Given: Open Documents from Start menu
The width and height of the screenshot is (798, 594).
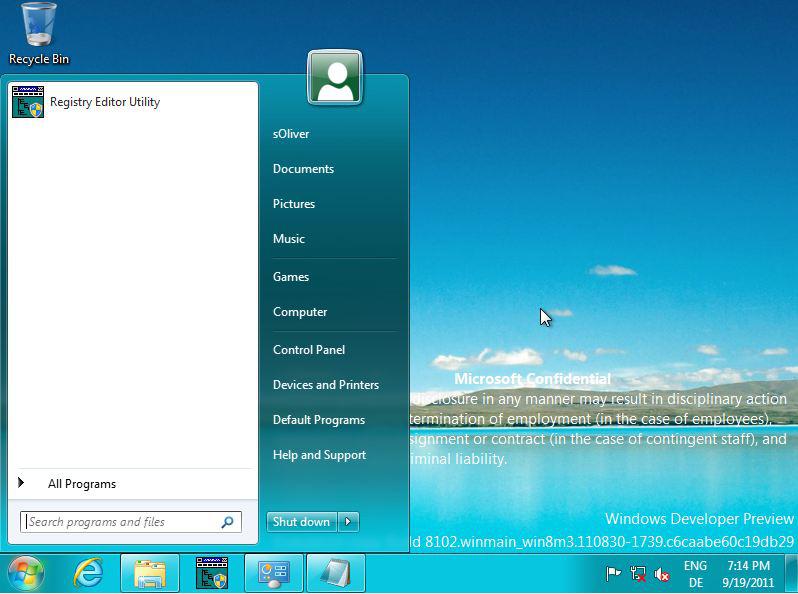Looking at the screenshot, I should [x=303, y=169].
